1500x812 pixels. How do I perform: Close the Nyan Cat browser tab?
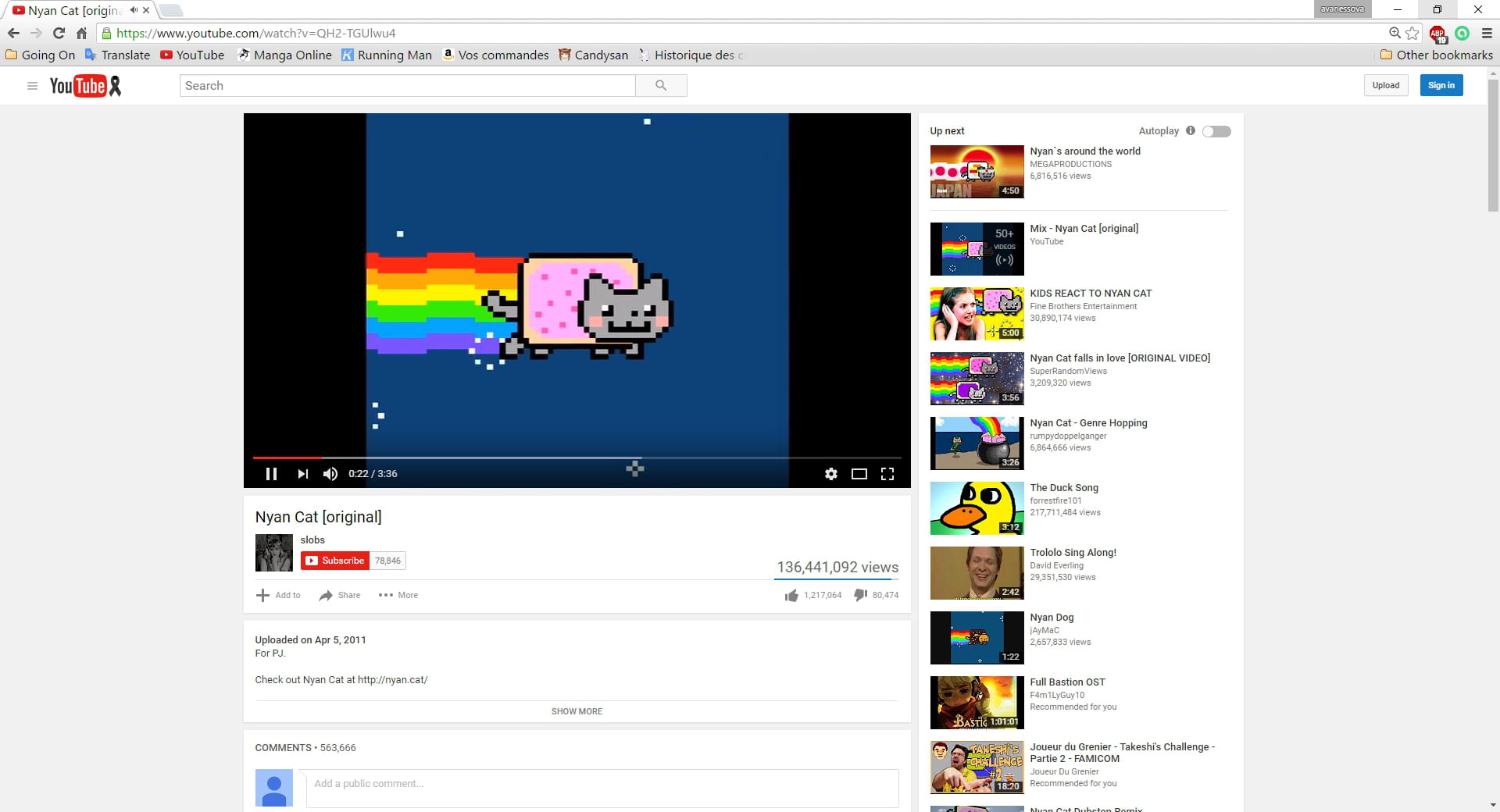[x=146, y=10]
